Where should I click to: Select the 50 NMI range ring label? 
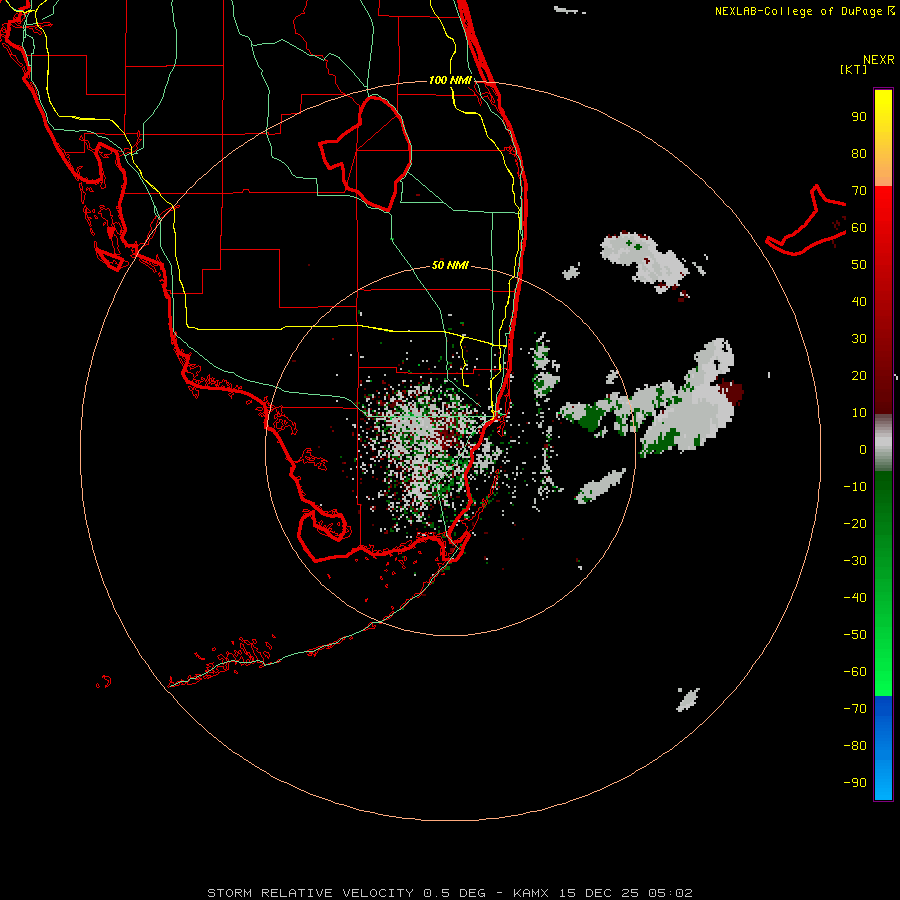tap(450, 265)
